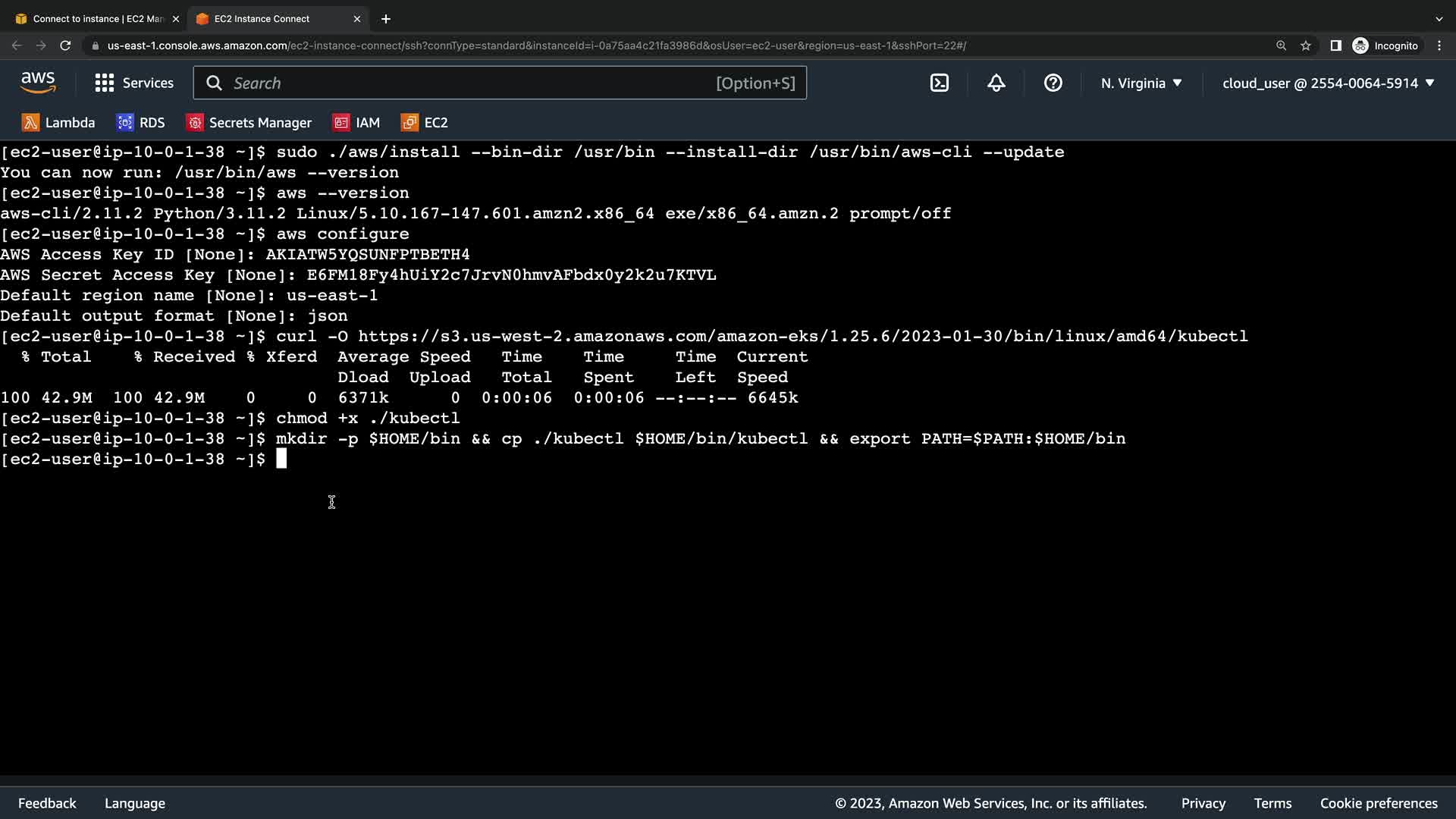The height and width of the screenshot is (819, 1456).
Task: Open the notifications bell
Action: (x=996, y=83)
